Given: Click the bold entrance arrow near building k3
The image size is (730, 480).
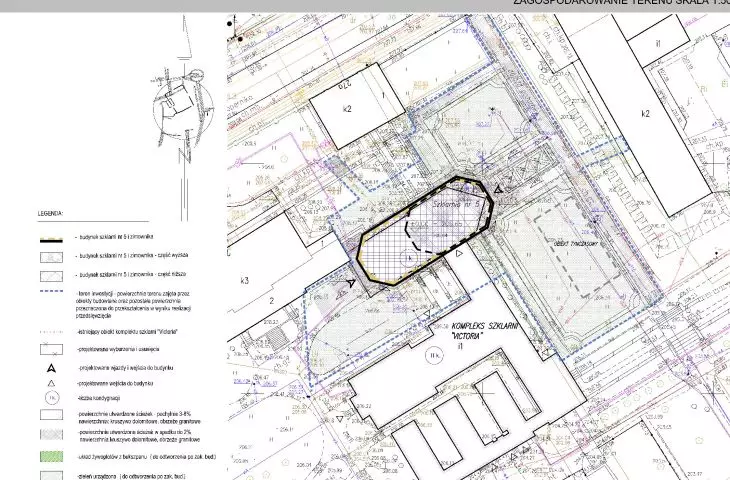Looking at the screenshot, I should pos(351,282).
